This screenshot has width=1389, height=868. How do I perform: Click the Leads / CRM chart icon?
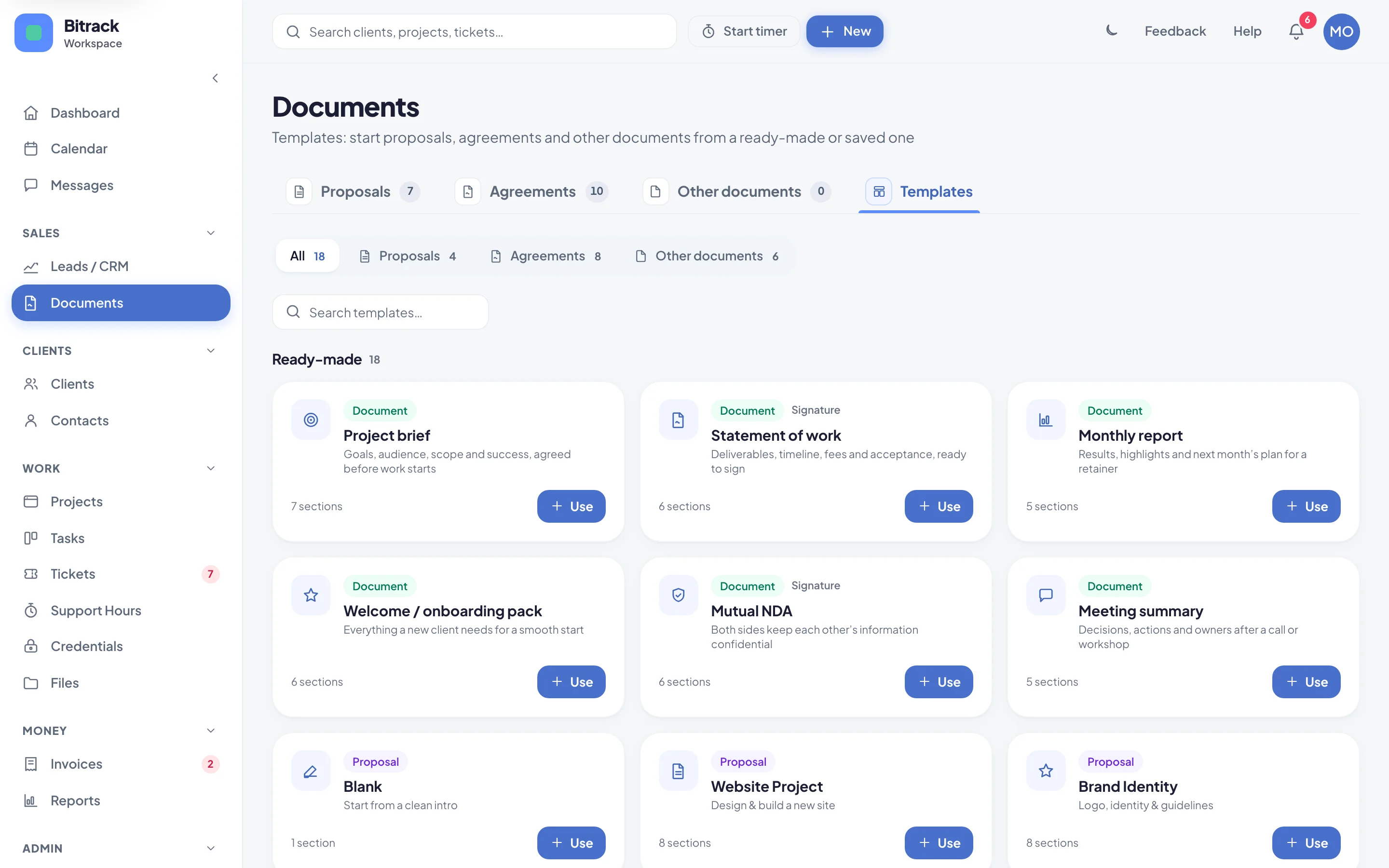[31, 266]
